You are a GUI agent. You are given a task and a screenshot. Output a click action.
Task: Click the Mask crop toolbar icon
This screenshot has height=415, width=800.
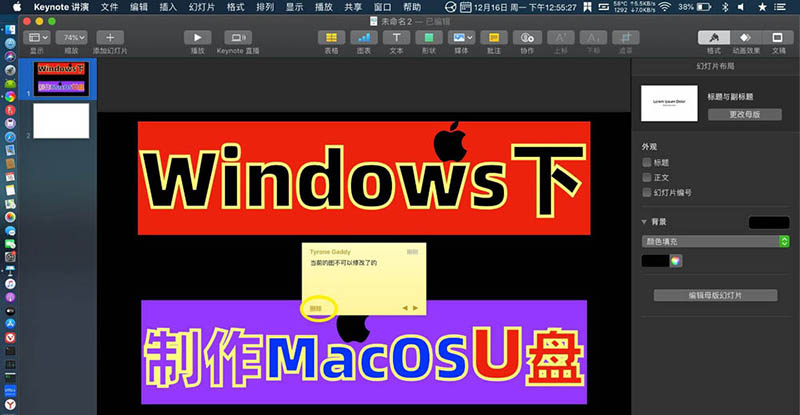coord(626,38)
